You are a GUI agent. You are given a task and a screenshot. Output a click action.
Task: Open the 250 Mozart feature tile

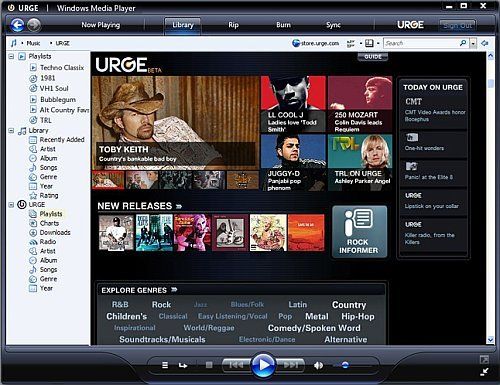click(x=360, y=104)
